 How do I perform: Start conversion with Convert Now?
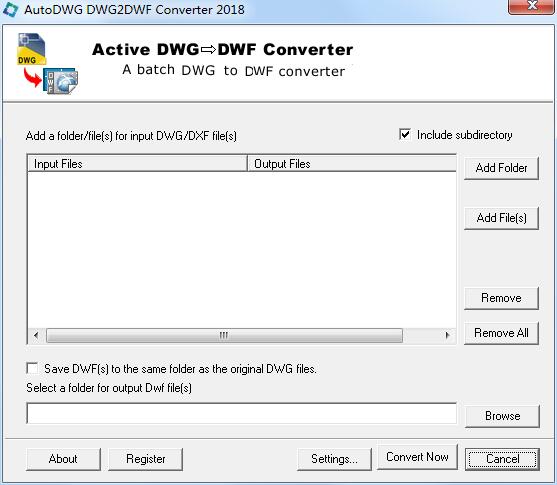pyautogui.click(x=417, y=457)
